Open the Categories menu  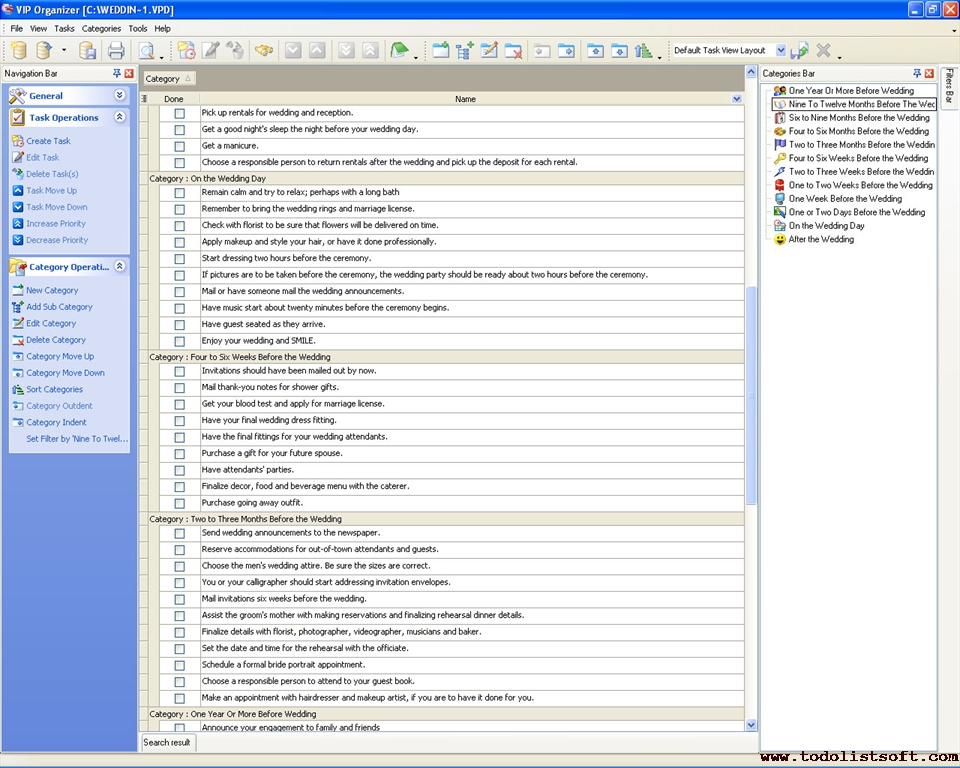pyautogui.click(x=101, y=29)
